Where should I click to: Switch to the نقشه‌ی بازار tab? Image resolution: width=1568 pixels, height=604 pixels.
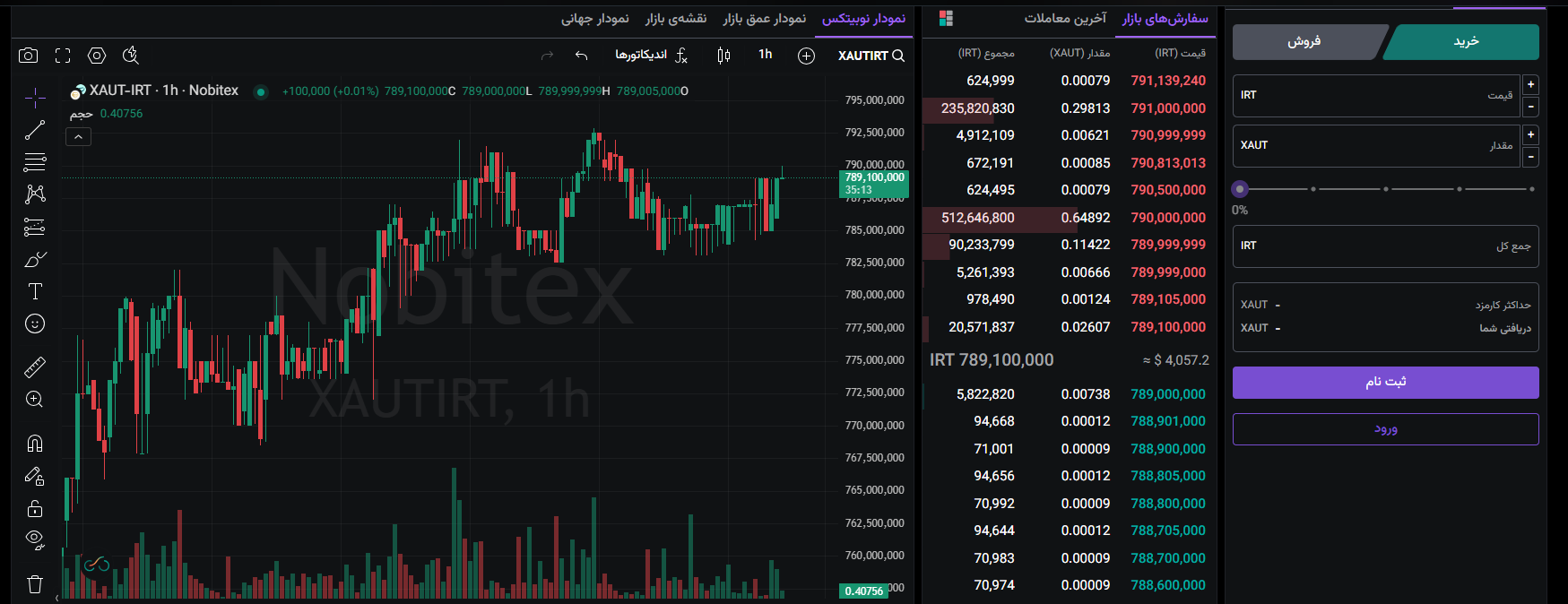pyautogui.click(x=676, y=19)
